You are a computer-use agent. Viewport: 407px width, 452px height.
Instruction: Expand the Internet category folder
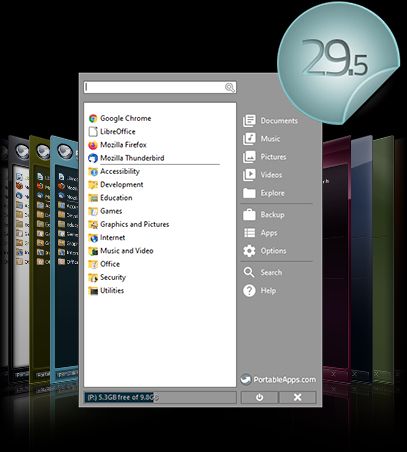point(107,238)
